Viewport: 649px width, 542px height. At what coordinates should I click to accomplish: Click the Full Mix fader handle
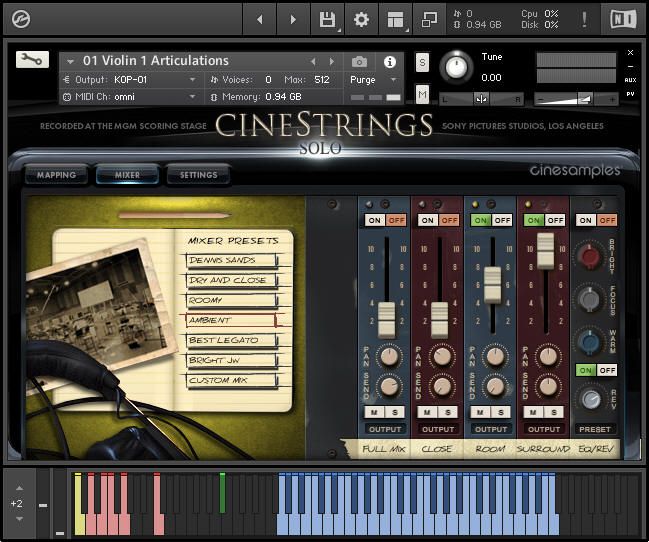point(387,318)
